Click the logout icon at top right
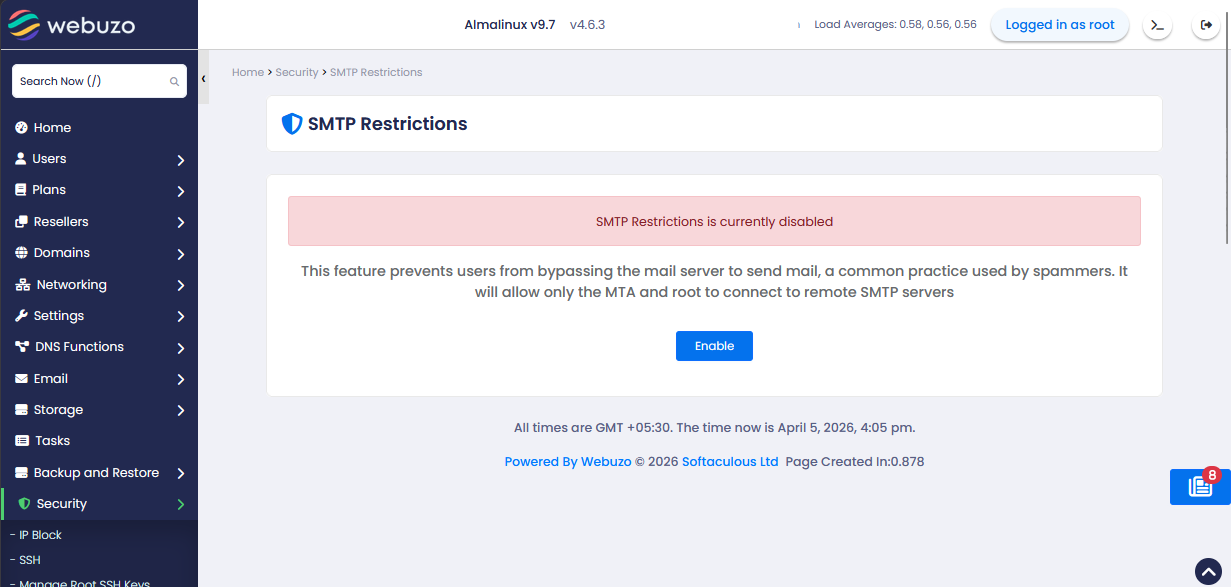 pos(1205,25)
